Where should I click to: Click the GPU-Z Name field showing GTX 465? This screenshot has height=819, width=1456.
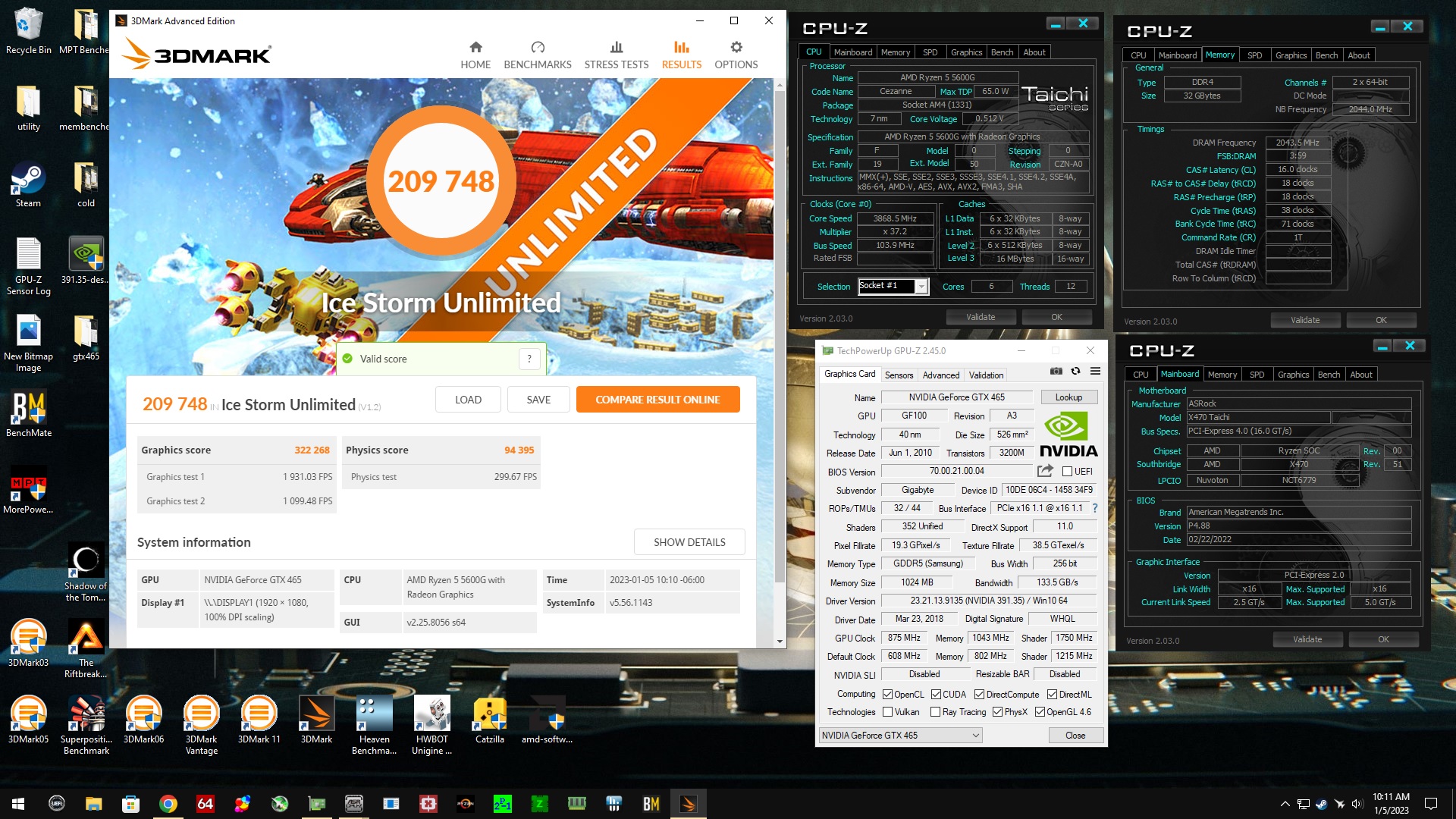(x=956, y=397)
